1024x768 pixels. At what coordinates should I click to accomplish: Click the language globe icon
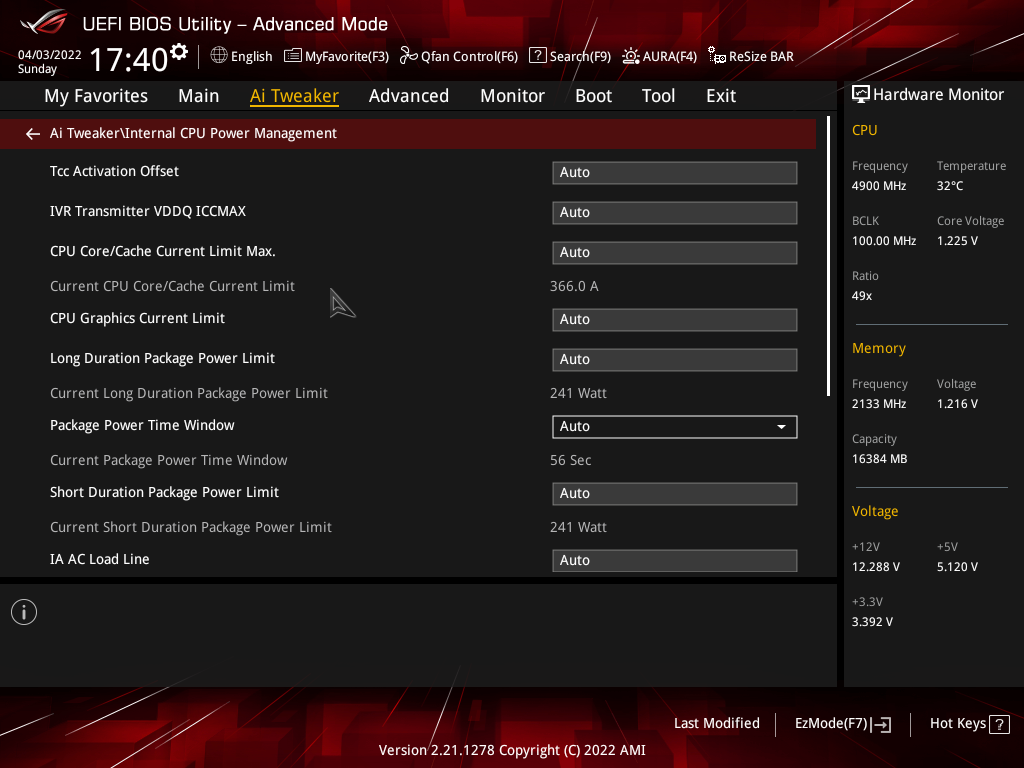pyautogui.click(x=219, y=56)
